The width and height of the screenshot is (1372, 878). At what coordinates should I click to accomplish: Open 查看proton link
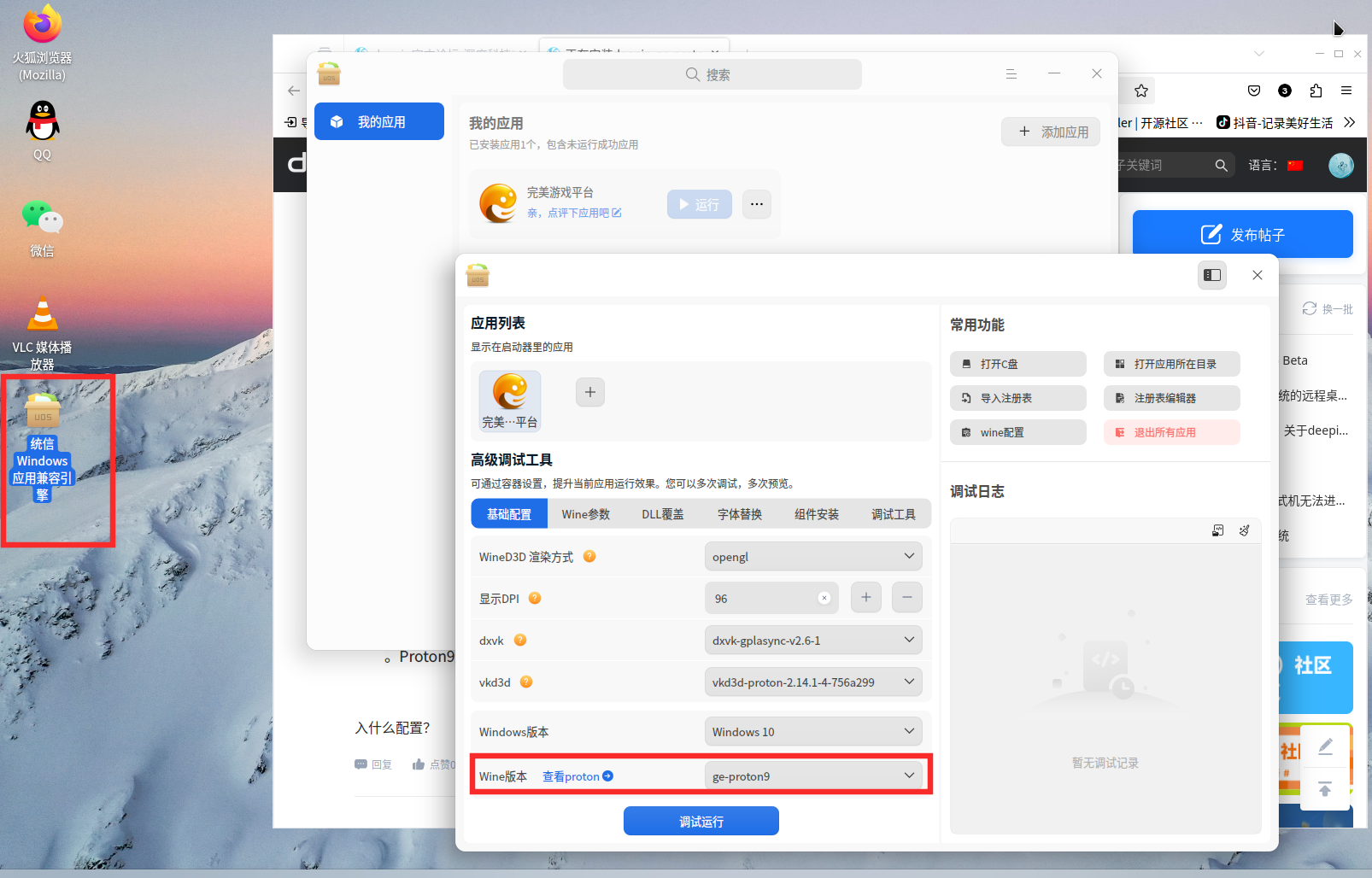pyautogui.click(x=578, y=776)
